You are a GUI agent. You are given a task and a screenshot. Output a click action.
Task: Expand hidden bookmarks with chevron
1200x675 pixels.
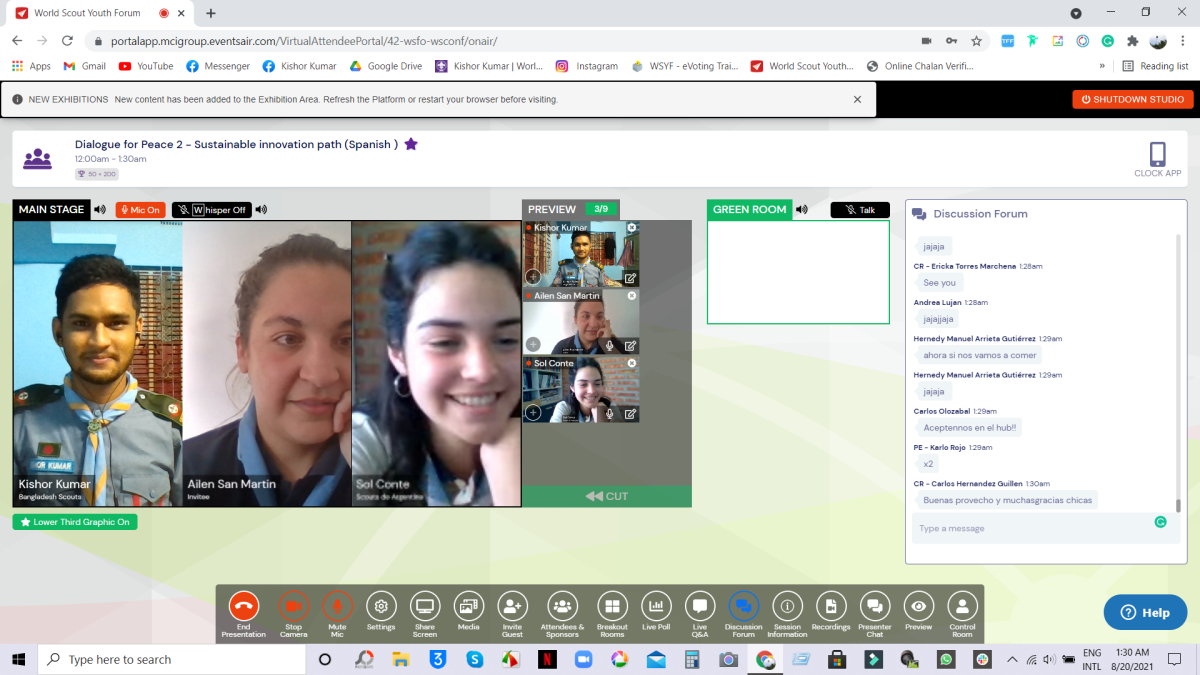(x=1102, y=66)
